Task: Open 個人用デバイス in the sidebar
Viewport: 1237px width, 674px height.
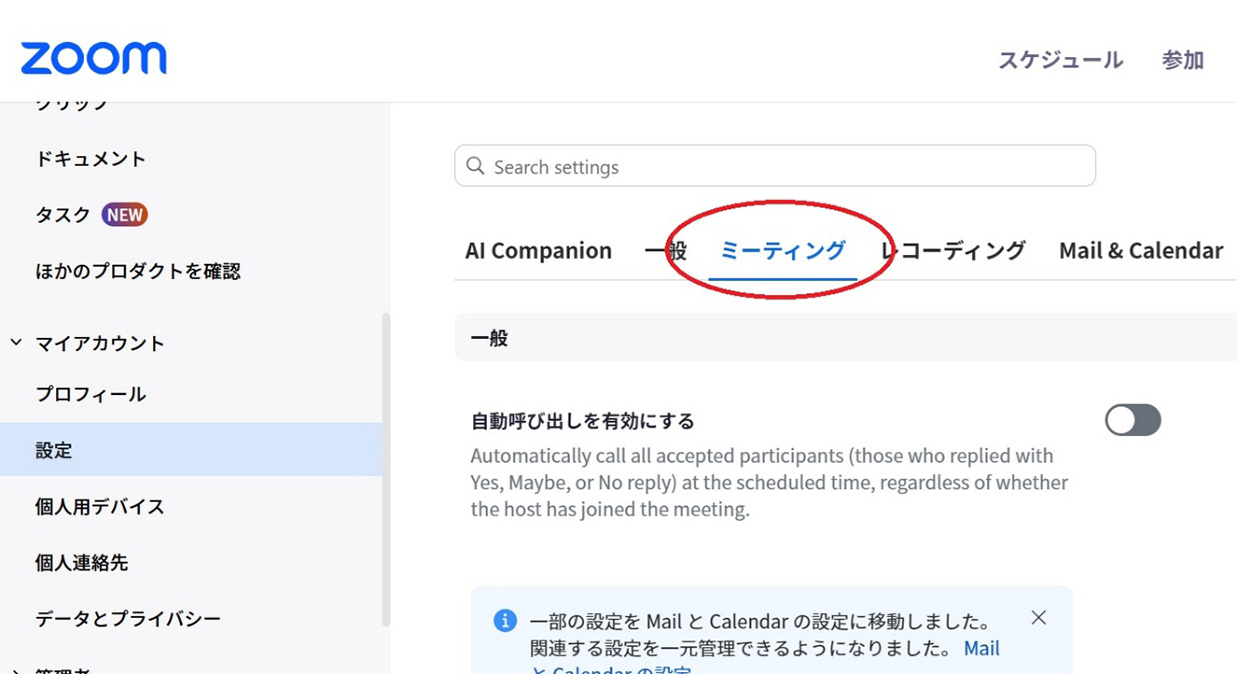Action: (x=100, y=507)
